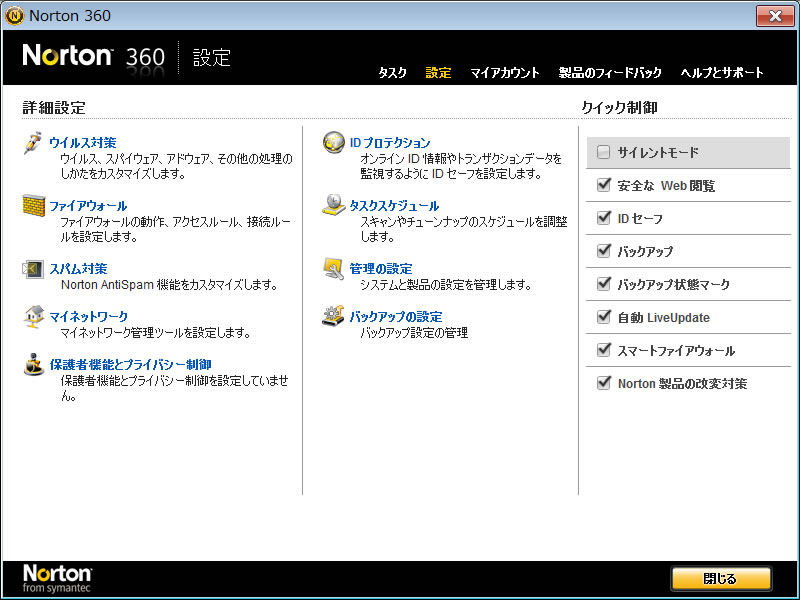The width and height of the screenshot is (800, 600).
Task: Click the バックアップの設定 gear icon
Action: click(333, 317)
